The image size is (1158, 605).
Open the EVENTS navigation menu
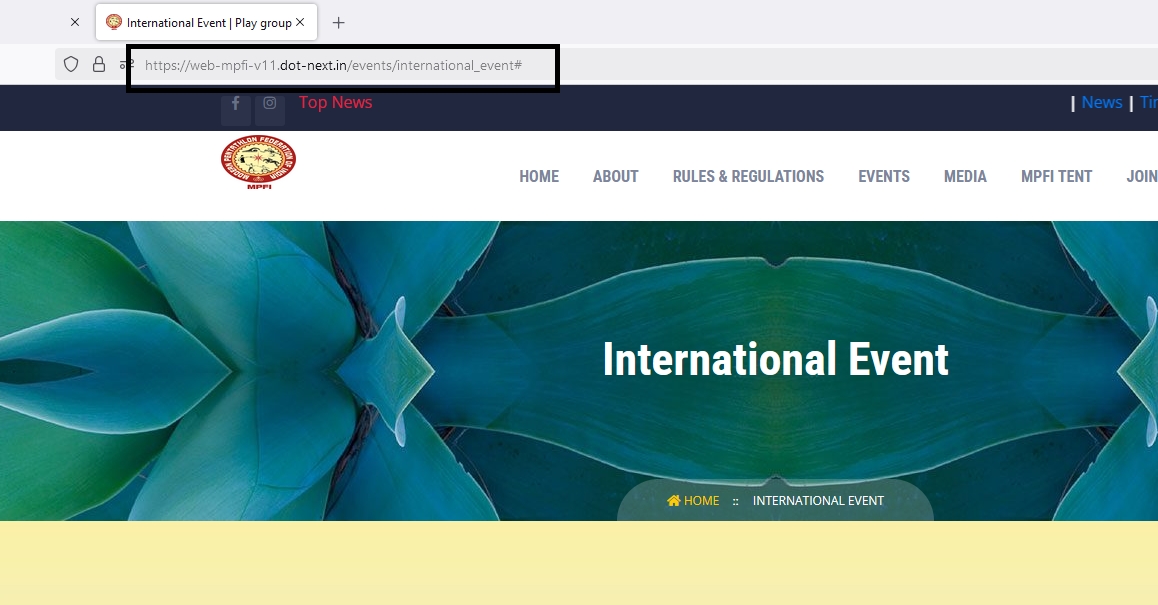click(883, 176)
